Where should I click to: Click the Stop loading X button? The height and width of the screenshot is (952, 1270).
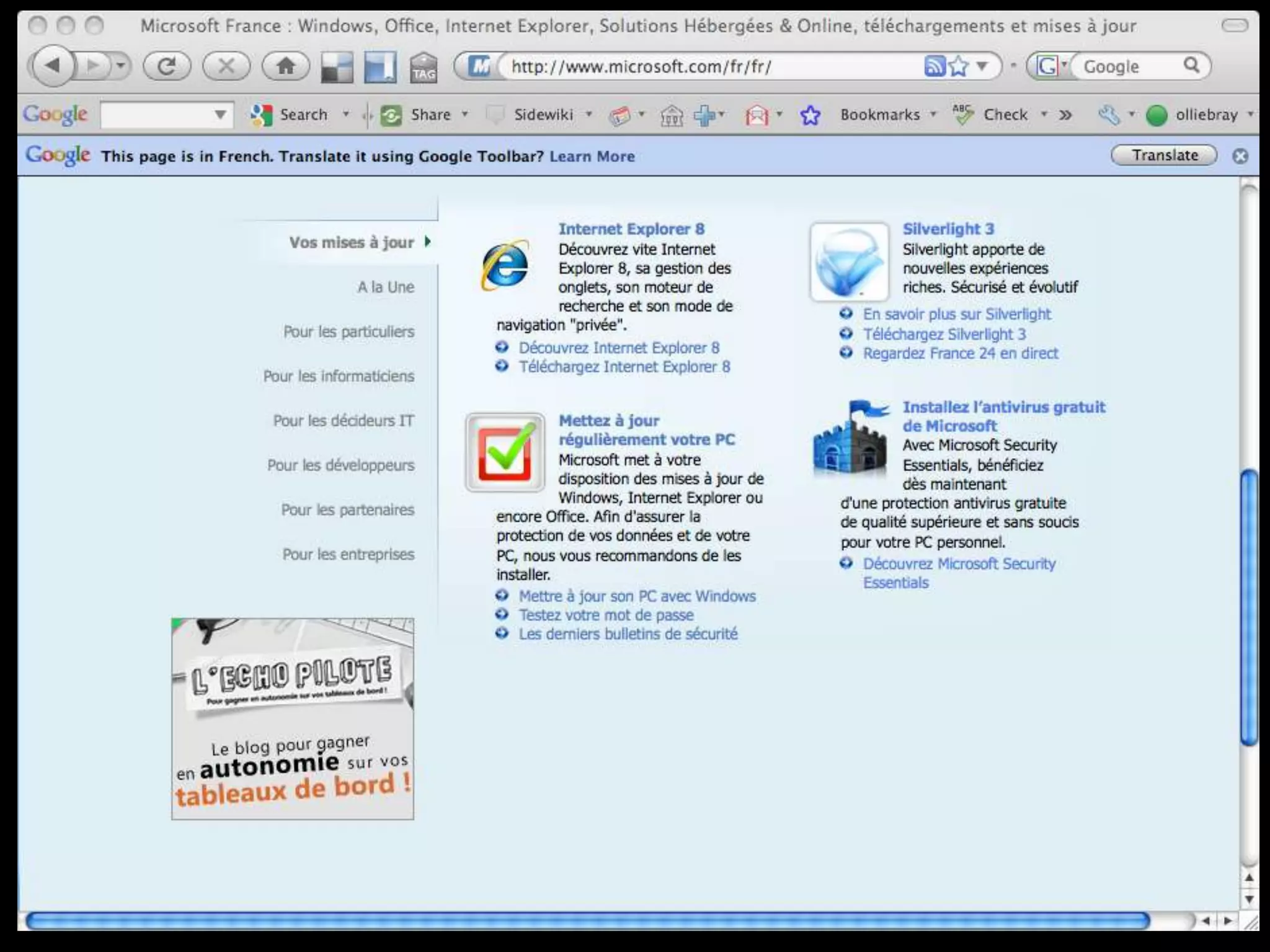tap(226, 66)
